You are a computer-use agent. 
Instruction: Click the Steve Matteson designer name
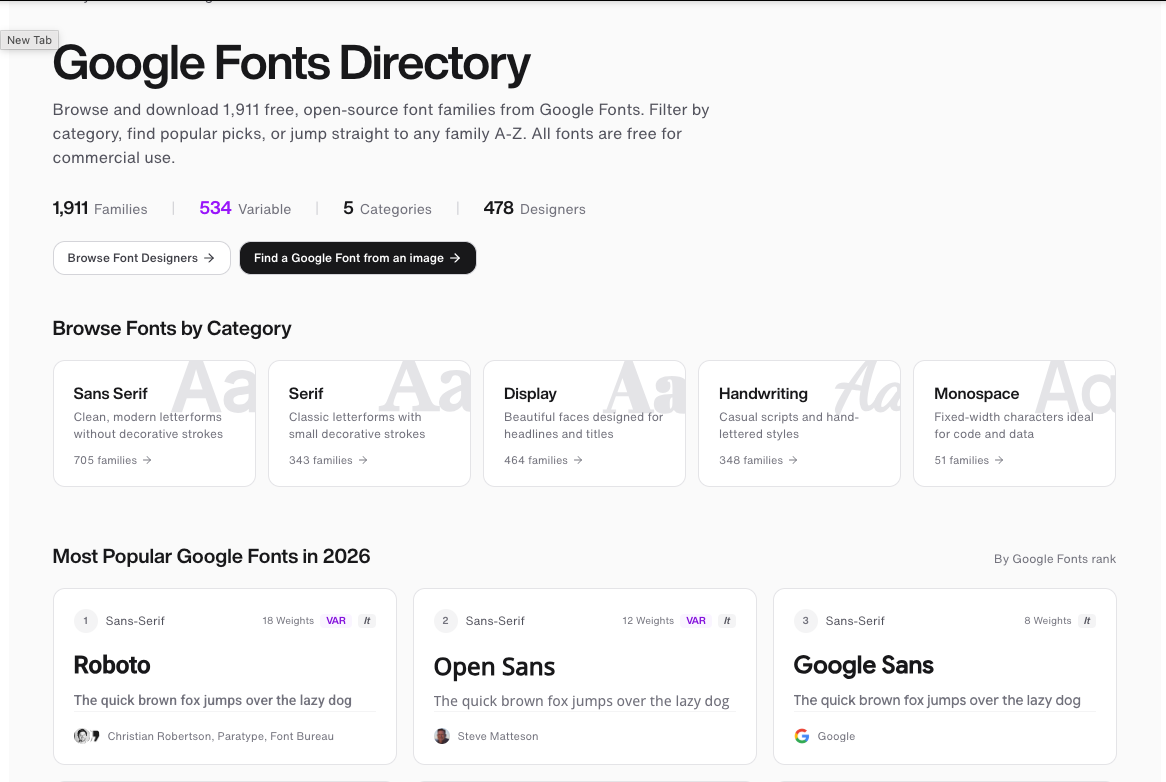pyautogui.click(x=497, y=736)
